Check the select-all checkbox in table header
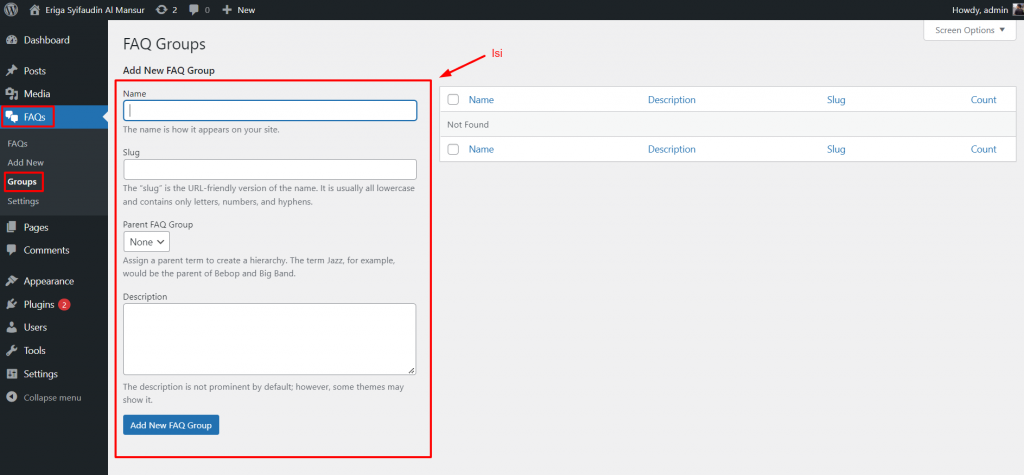The height and width of the screenshot is (475, 1024). click(x=454, y=100)
